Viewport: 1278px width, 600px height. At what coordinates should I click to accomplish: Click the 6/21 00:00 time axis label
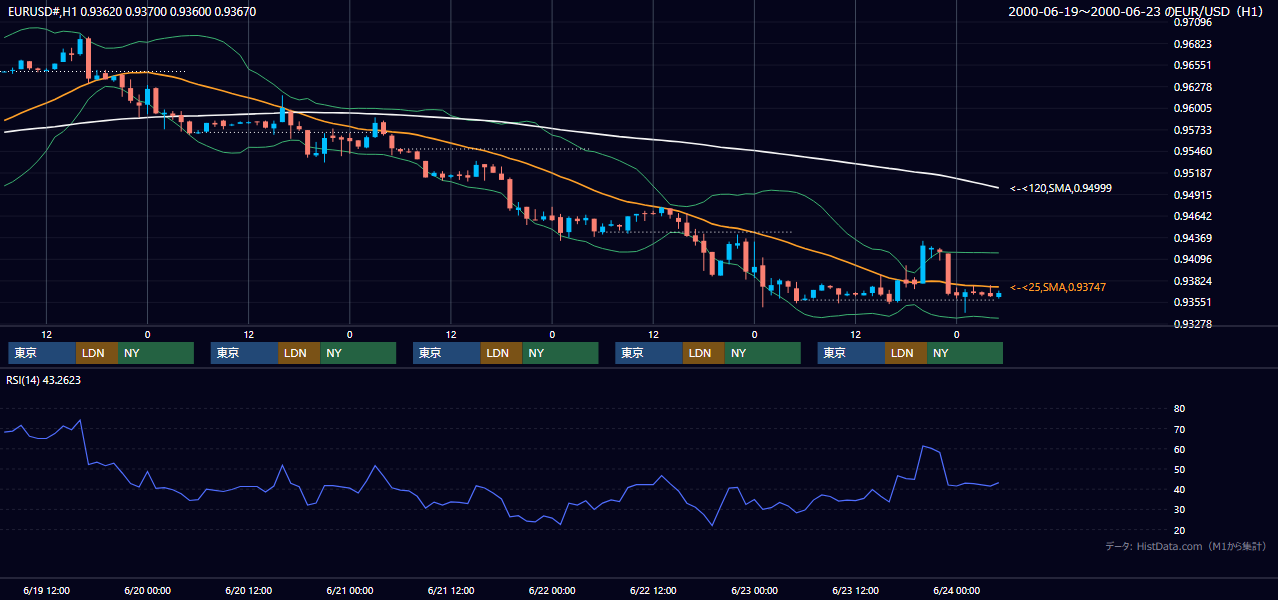click(350, 590)
